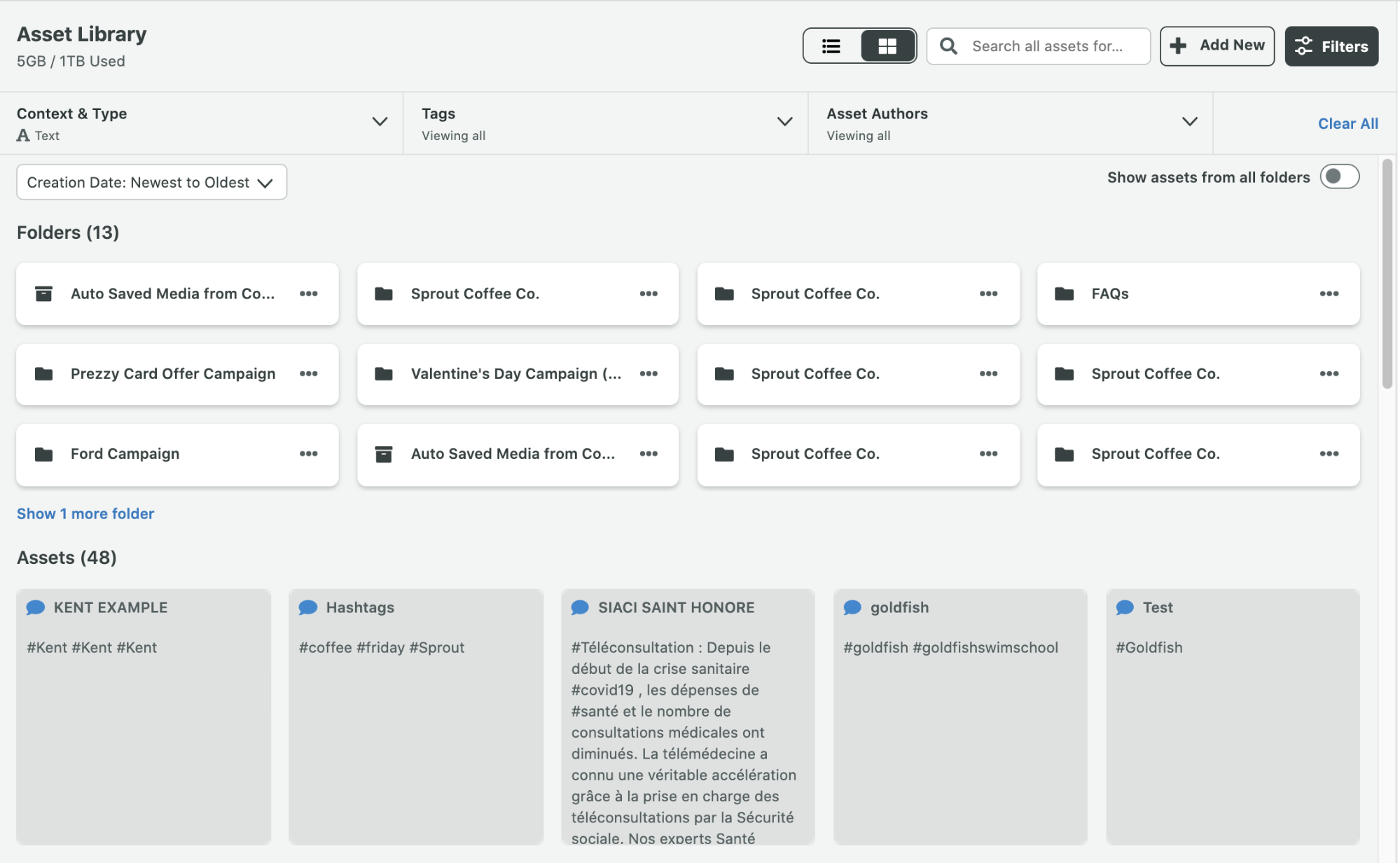
Task: Open options for Ford Campaign folder
Action: (308, 454)
